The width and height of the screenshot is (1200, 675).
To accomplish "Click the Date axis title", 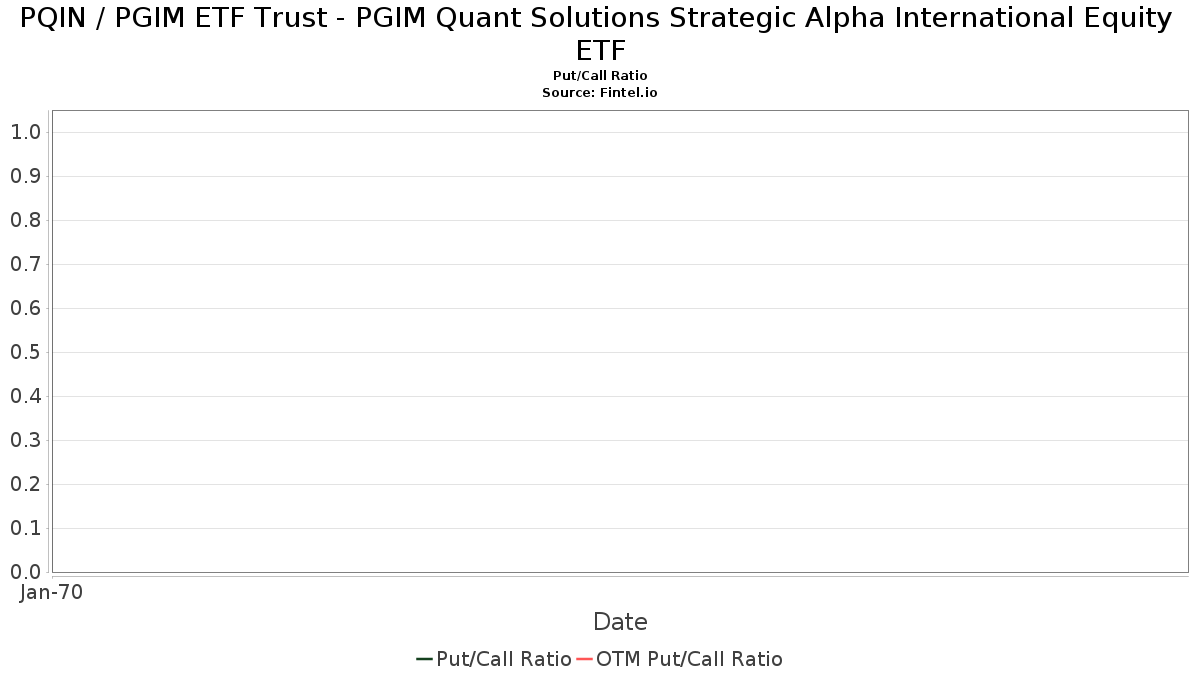I will click(x=620, y=622).
